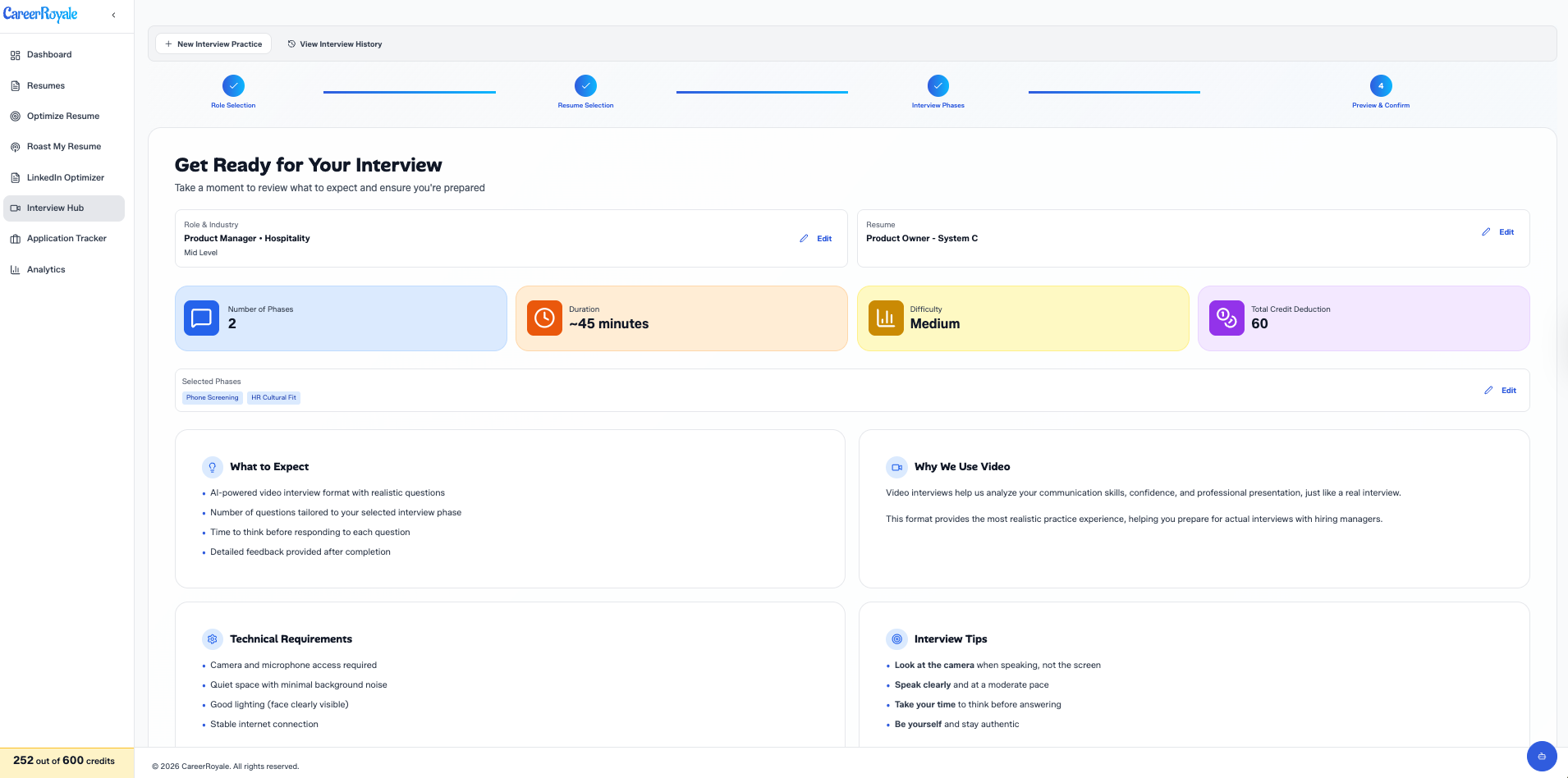The height and width of the screenshot is (778, 1568).
Task: Edit the selected Resume
Action: pyautogui.click(x=1497, y=231)
